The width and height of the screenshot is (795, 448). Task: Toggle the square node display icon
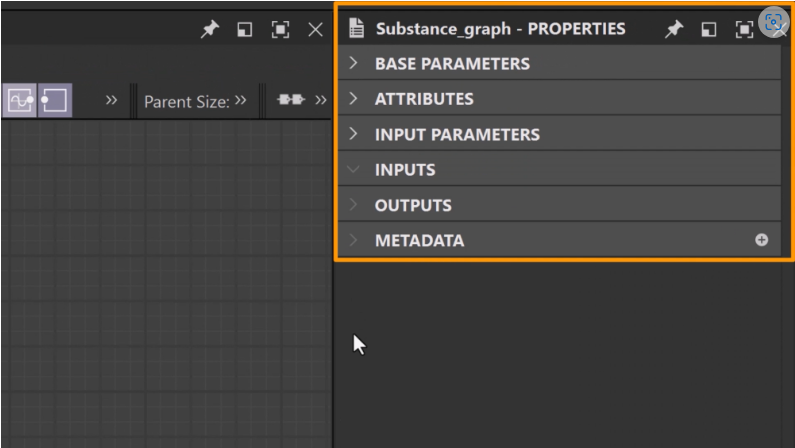pos(55,100)
